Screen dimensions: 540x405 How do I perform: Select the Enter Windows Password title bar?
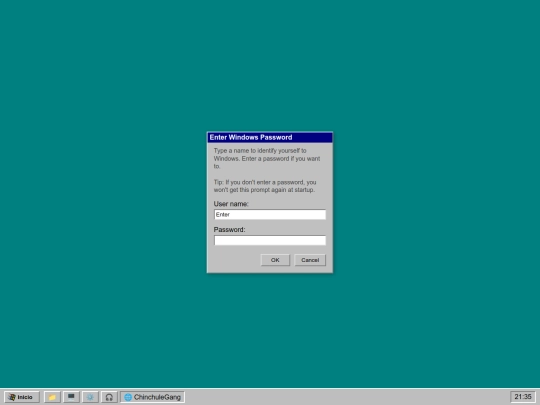(270, 137)
